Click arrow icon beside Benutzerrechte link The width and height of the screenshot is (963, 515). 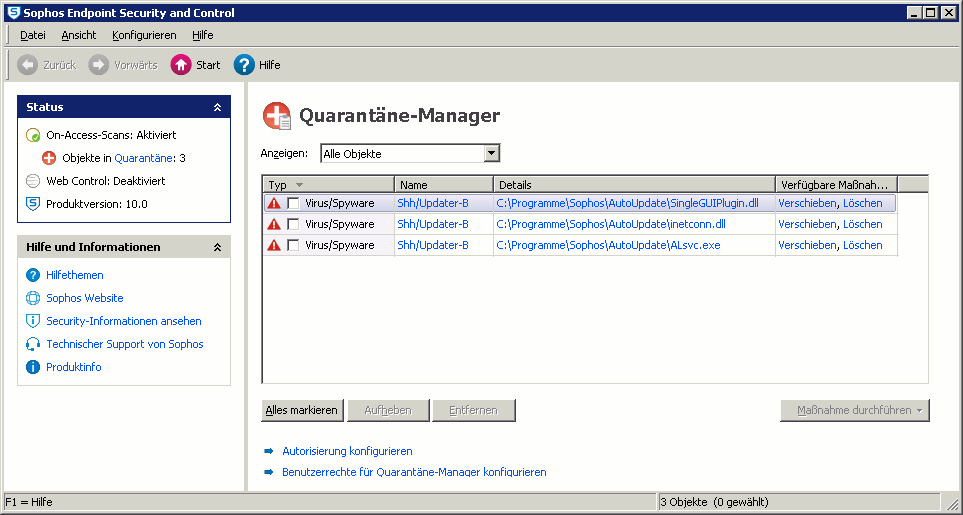tap(268, 472)
